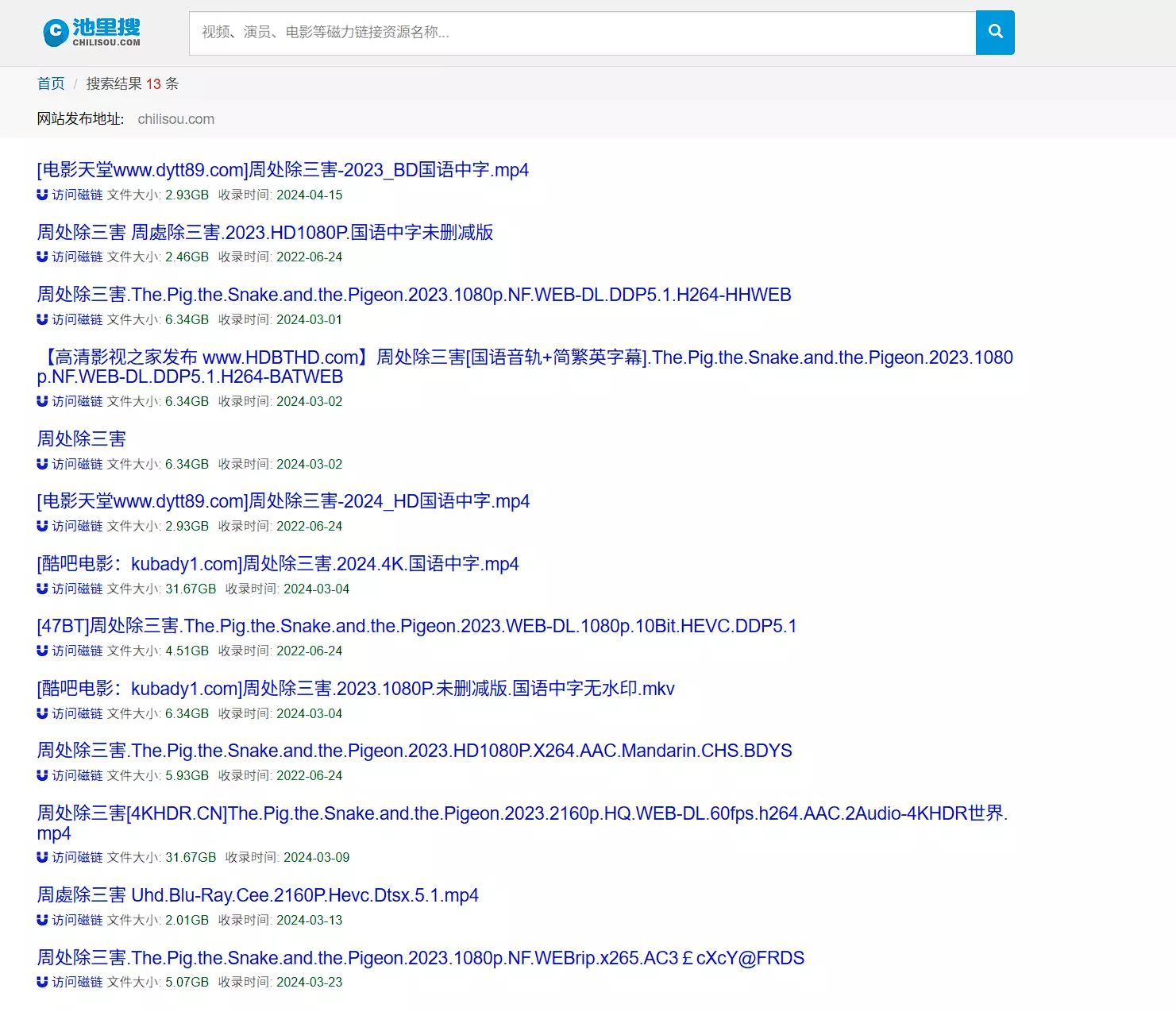Open the 周处除三害-2023_BD国语中字.mp4 result
The width and height of the screenshot is (1176, 1012).
click(283, 170)
